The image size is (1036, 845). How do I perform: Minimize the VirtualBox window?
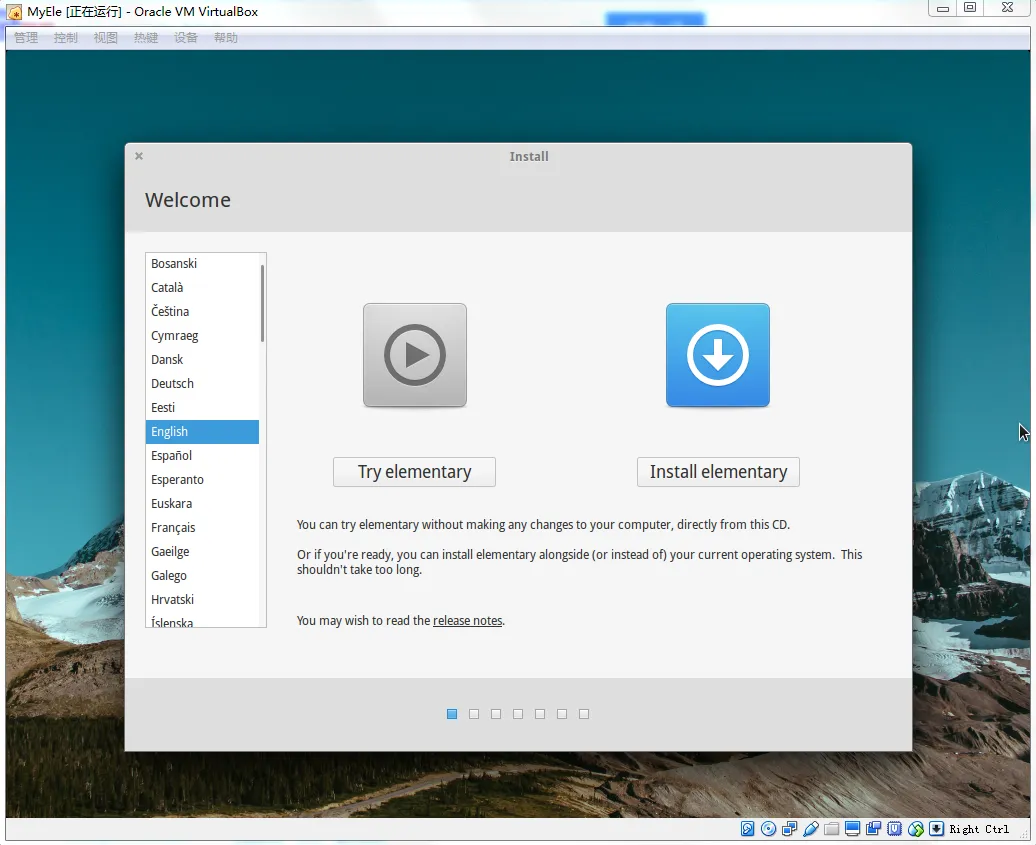click(943, 9)
